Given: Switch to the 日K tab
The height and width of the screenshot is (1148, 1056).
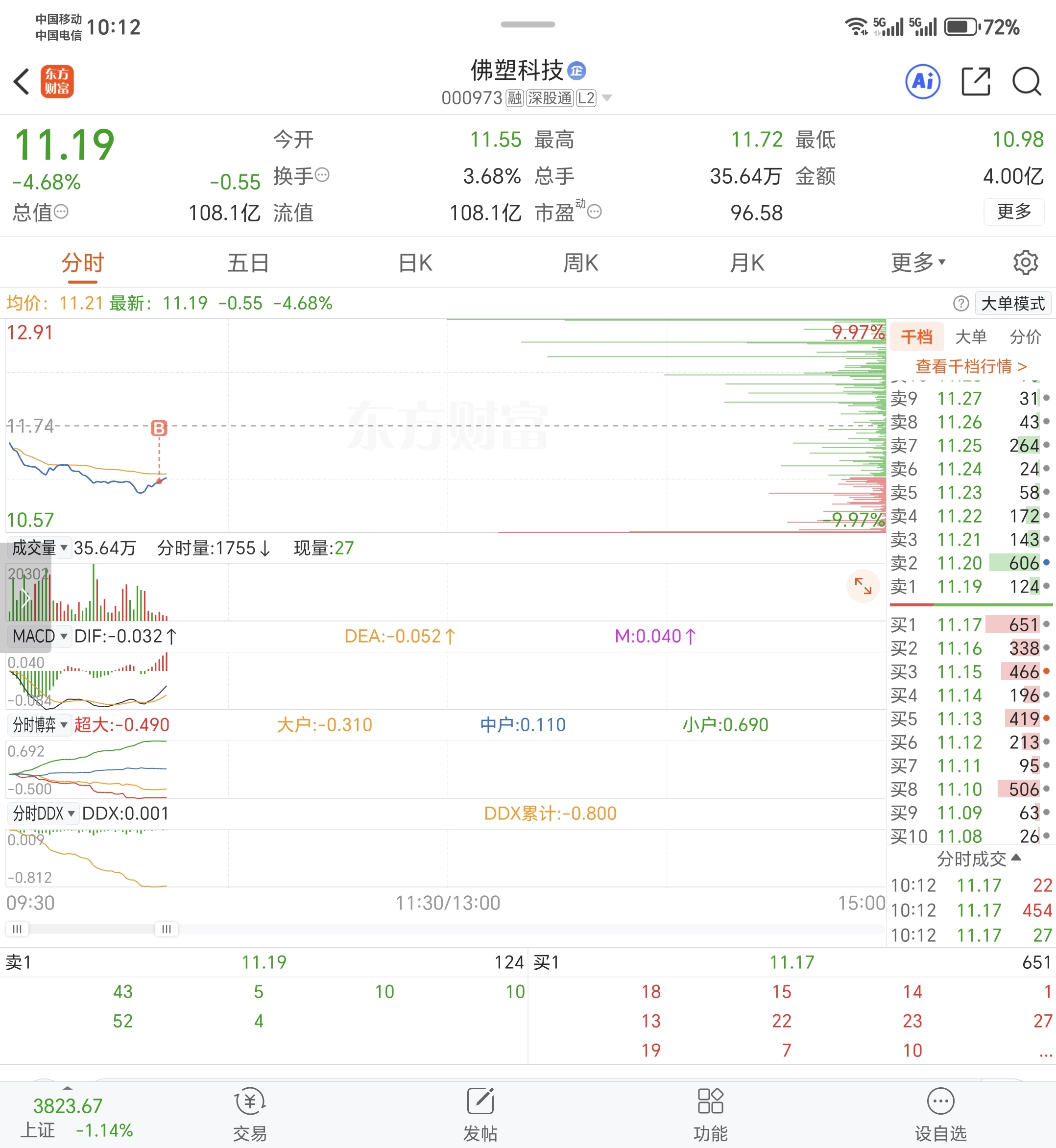Looking at the screenshot, I should (415, 263).
